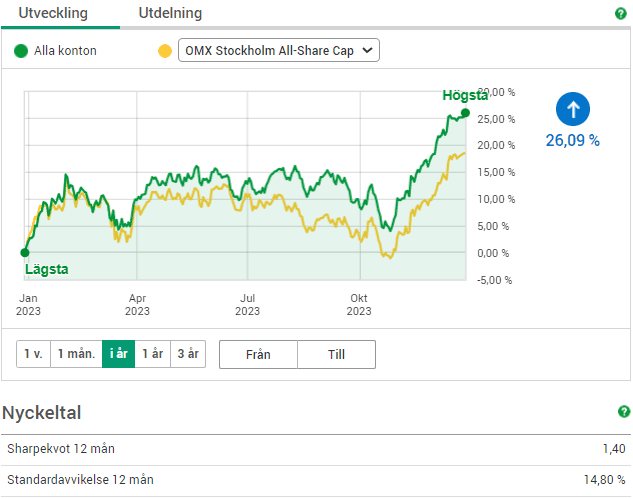Select the 1 mån. time period
Image resolution: width=633 pixels, height=499 pixels.
[x=76, y=354]
